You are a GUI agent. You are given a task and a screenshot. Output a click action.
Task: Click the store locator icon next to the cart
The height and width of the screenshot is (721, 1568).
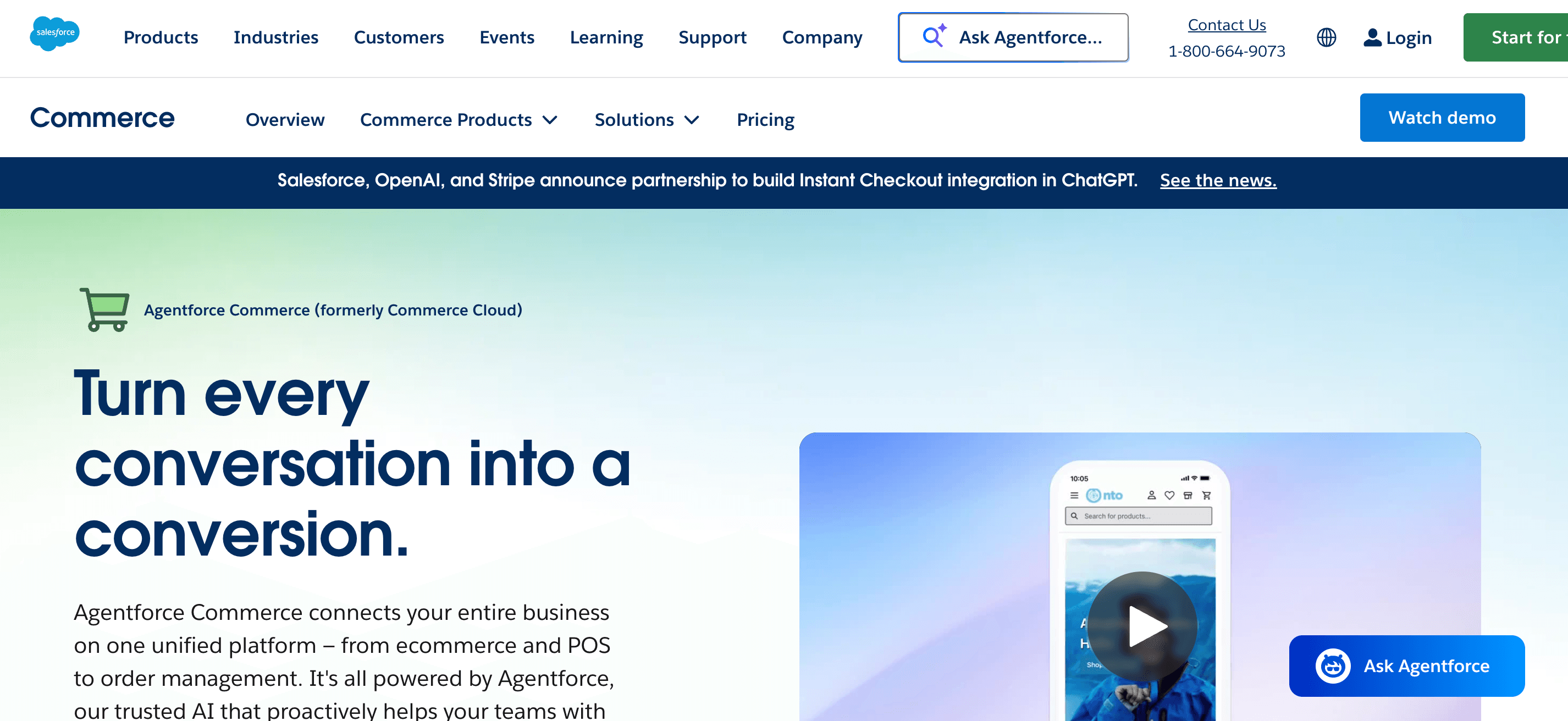point(1188,495)
